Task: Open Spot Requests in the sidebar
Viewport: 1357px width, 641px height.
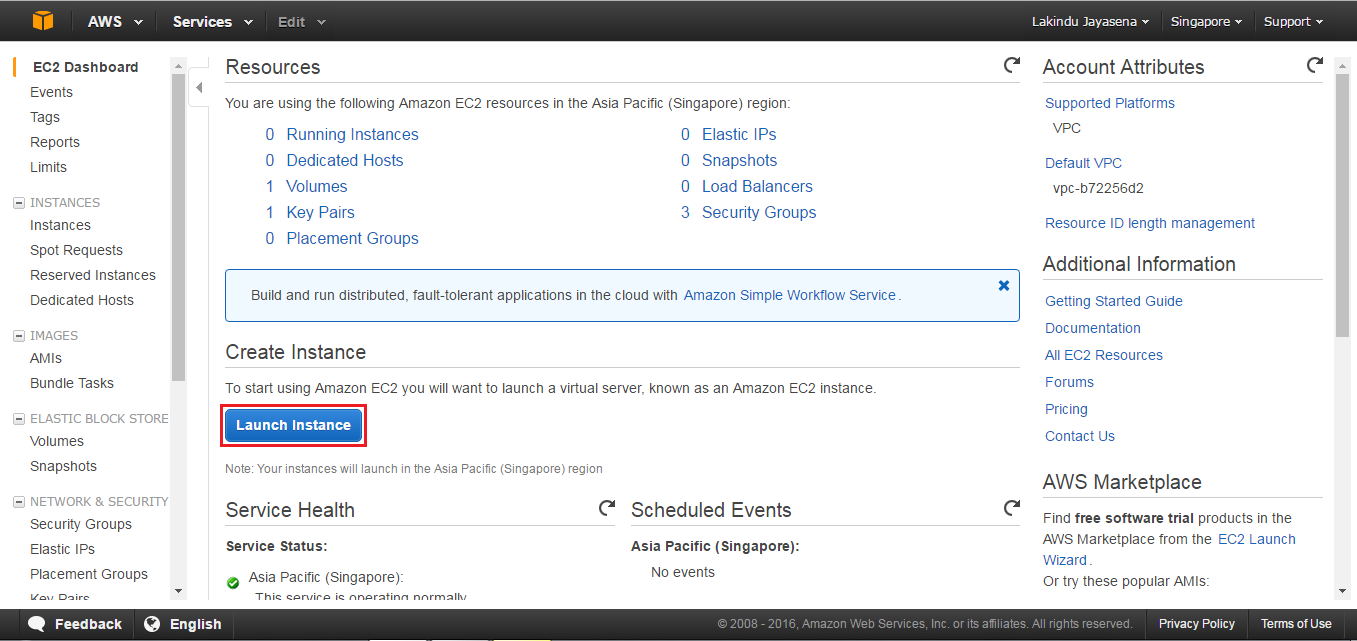Action: pyautogui.click(x=76, y=250)
